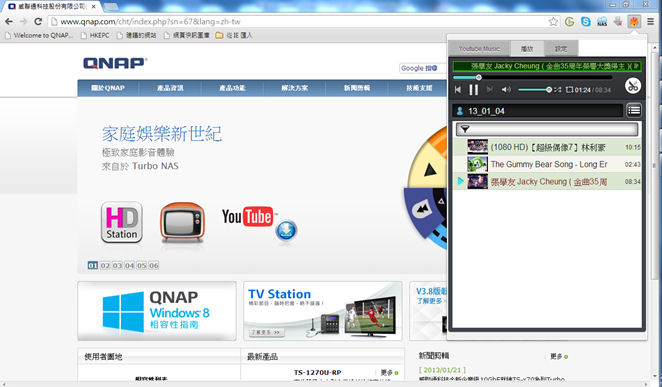Go forward in browser history

(24, 22)
